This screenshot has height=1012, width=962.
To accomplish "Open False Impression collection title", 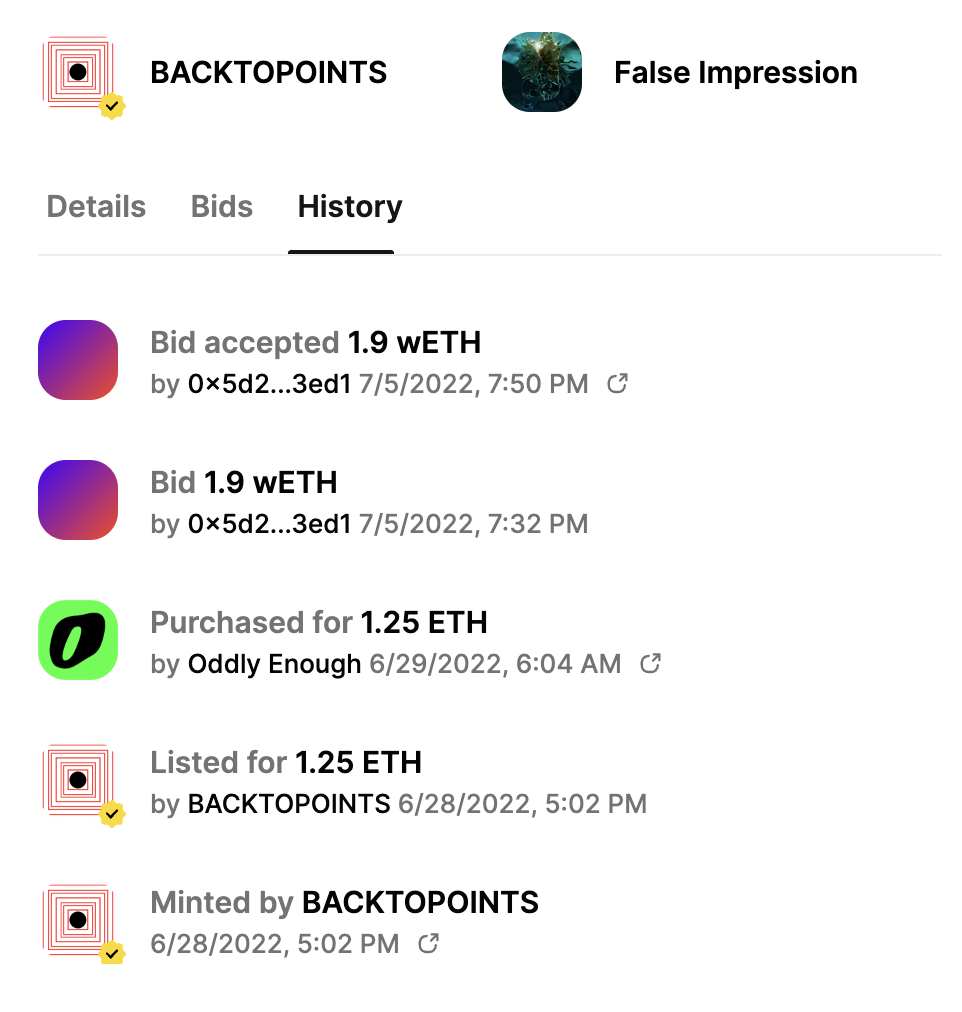I will (735, 73).
